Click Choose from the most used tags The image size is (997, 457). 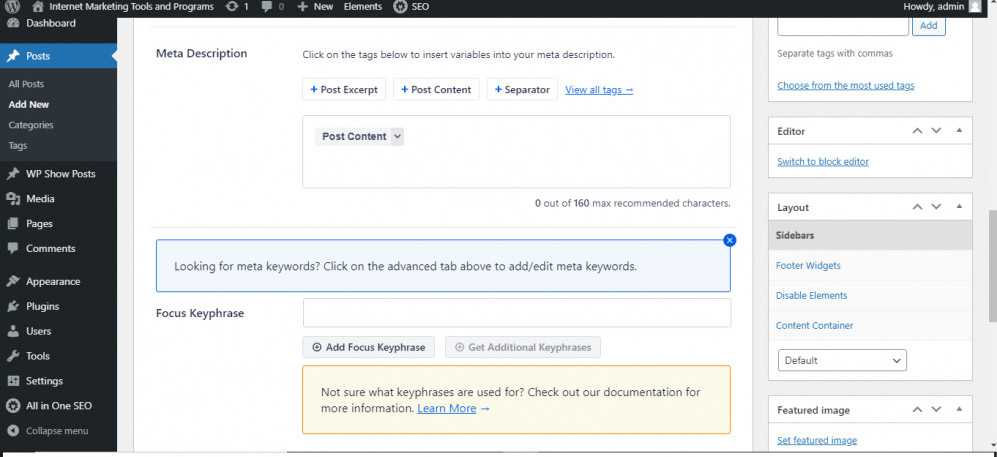[845, 85]
